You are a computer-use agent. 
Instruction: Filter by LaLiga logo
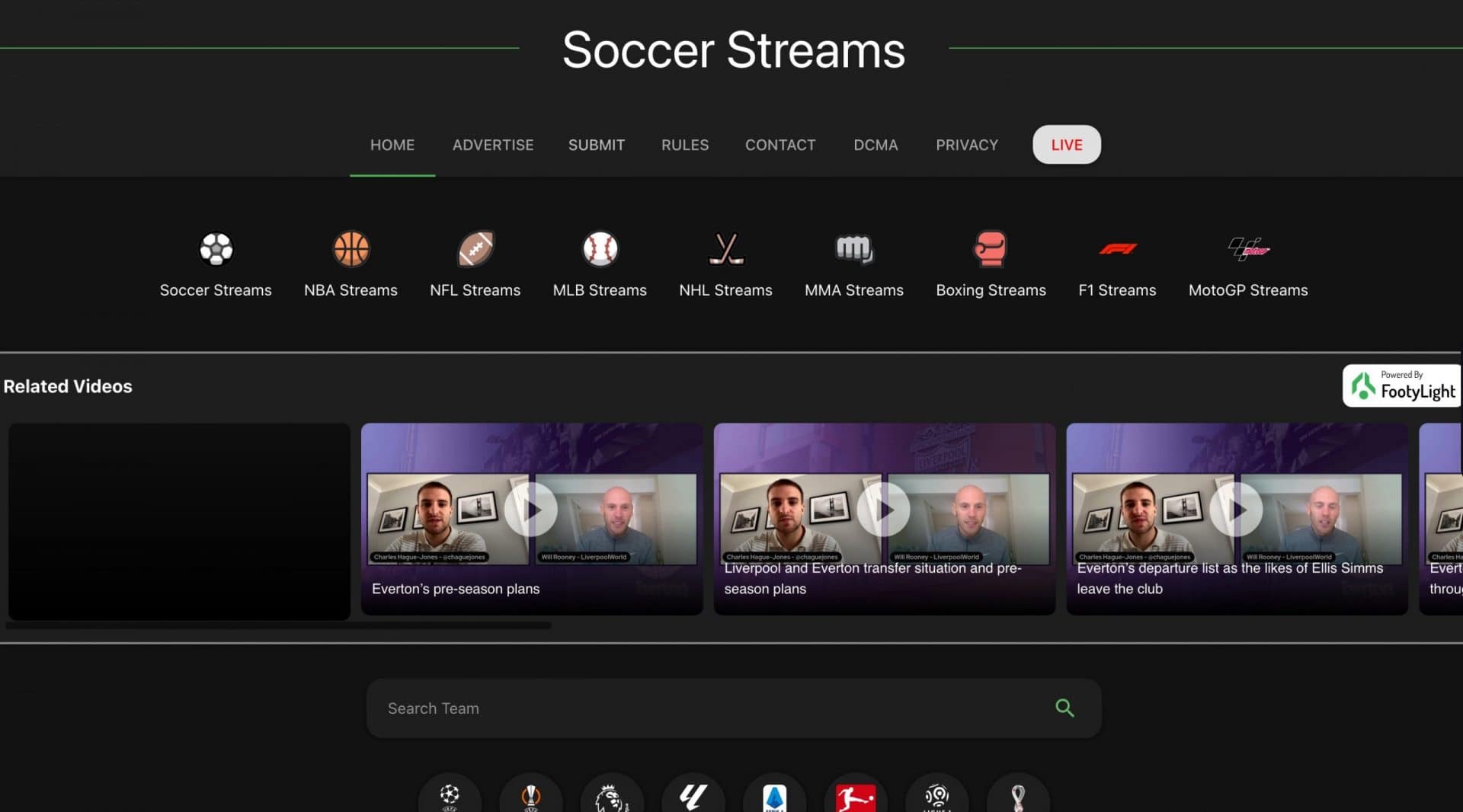693,796
